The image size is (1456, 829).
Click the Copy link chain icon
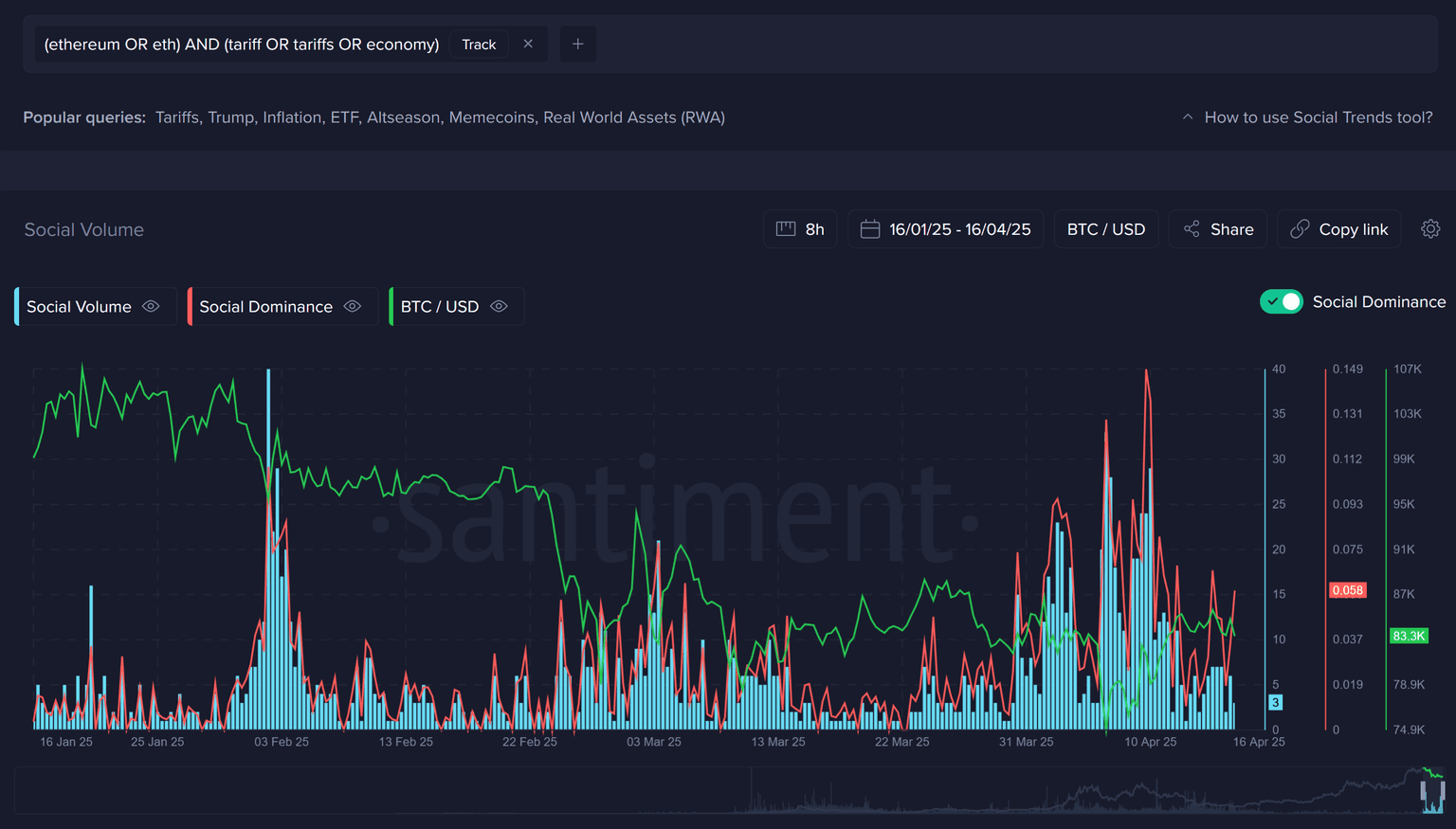click(1300, 229)
